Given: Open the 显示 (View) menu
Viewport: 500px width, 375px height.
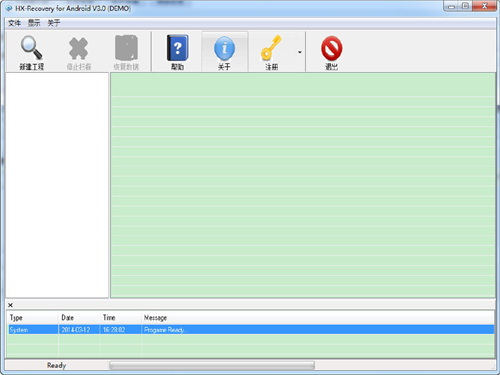Looking at the screenshot, I should tap(34, 23).
